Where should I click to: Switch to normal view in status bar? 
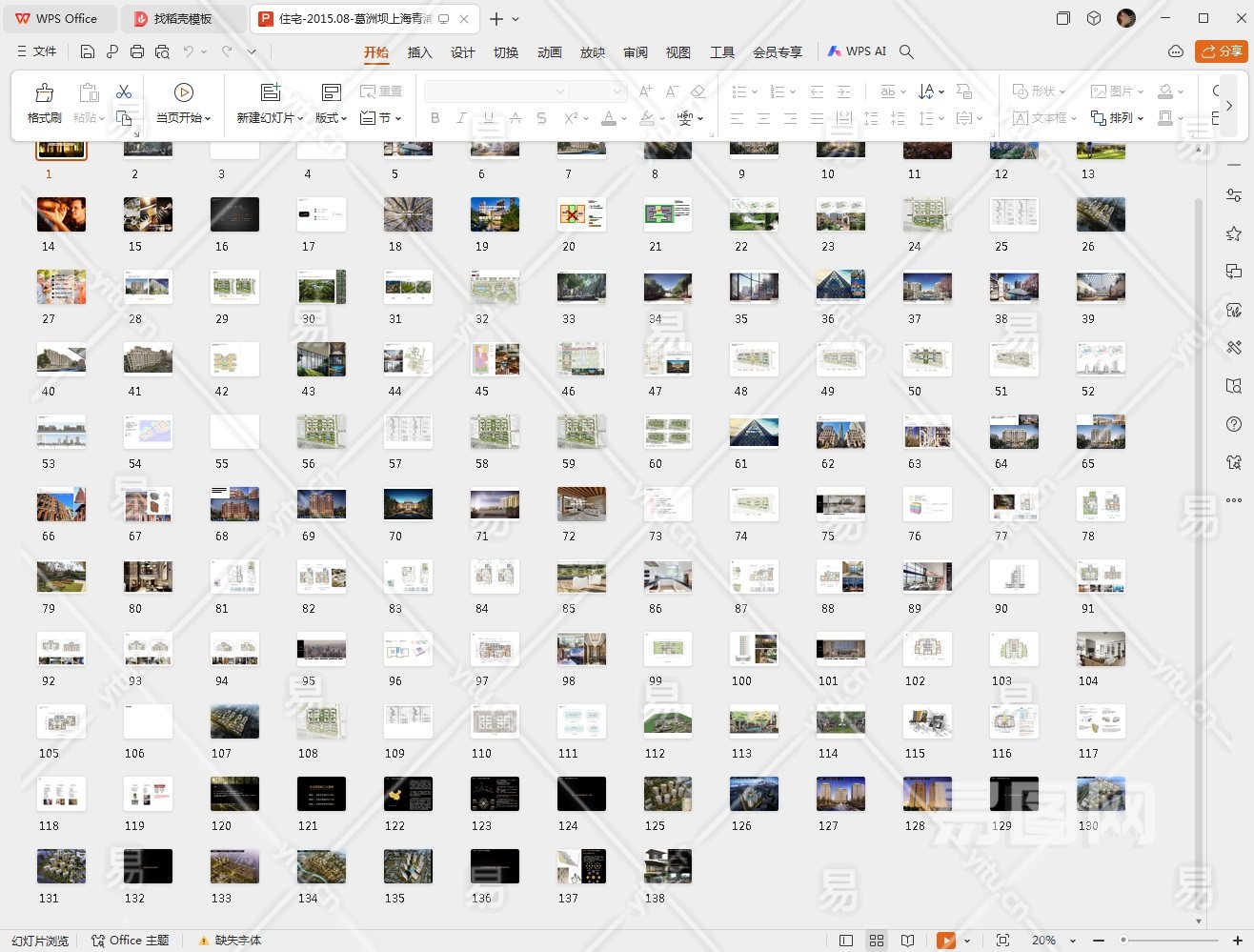click(846, 941)
